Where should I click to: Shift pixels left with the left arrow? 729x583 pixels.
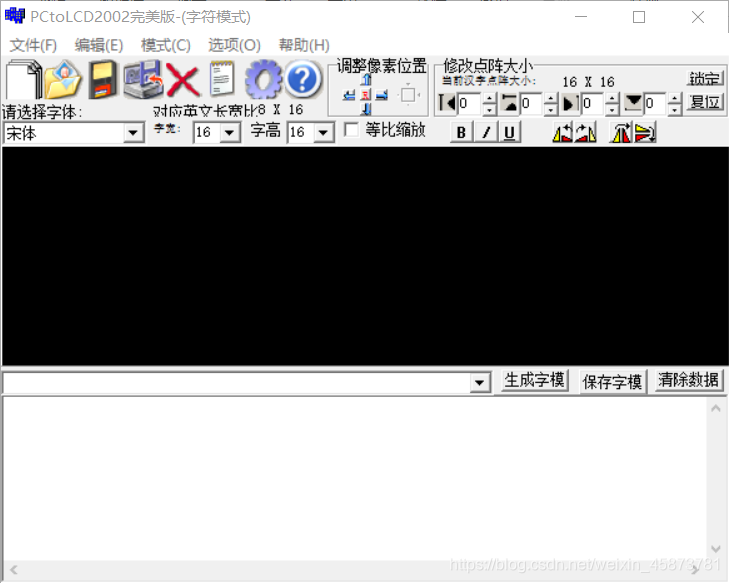click(x=349, y=95)
